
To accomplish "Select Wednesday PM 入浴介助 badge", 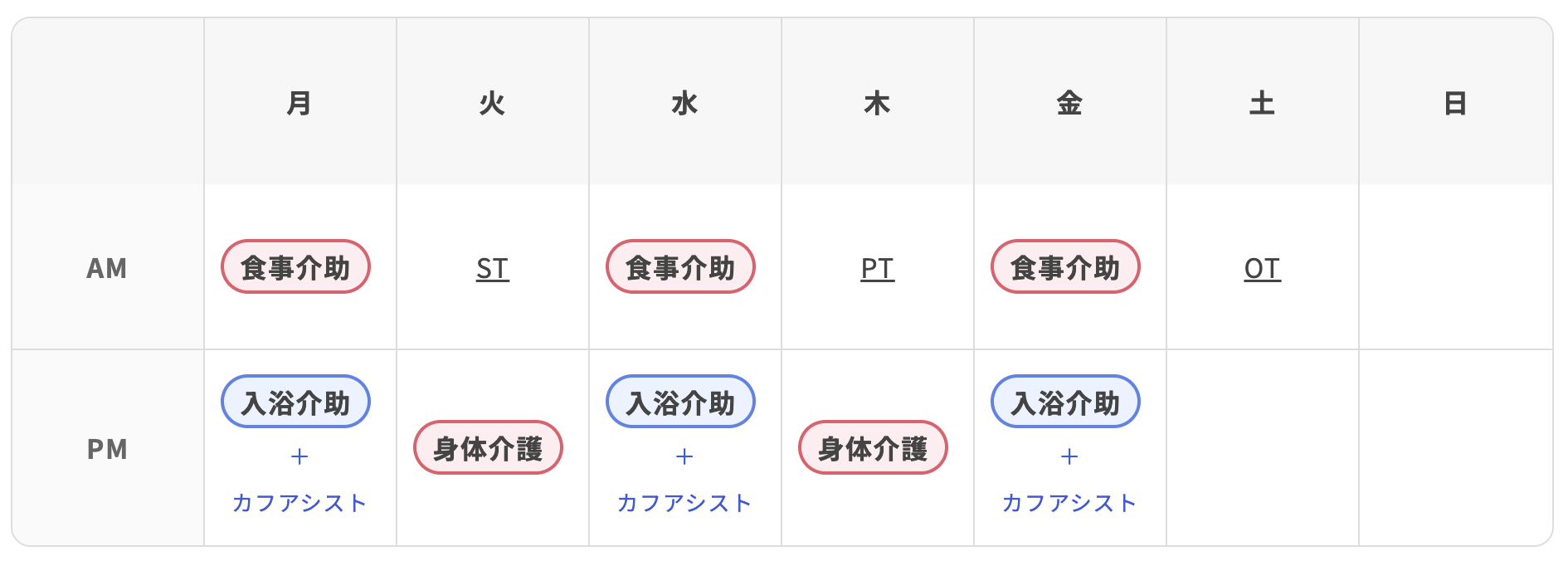I will point(680,402).
